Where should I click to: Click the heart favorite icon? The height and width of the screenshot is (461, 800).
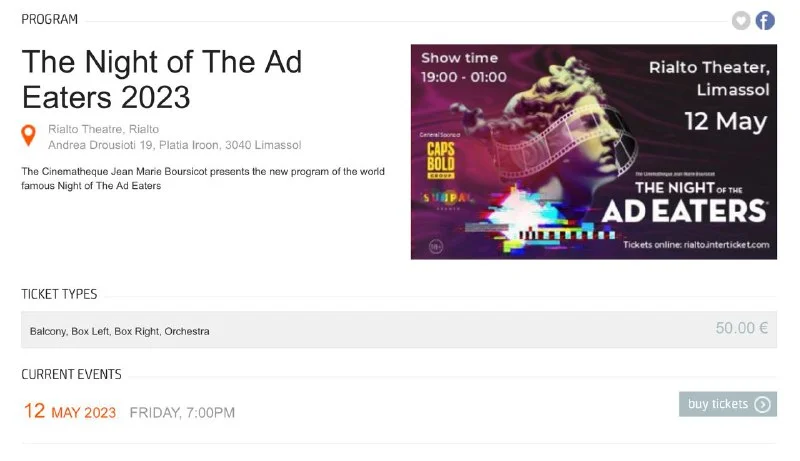[x=741, y=20]
